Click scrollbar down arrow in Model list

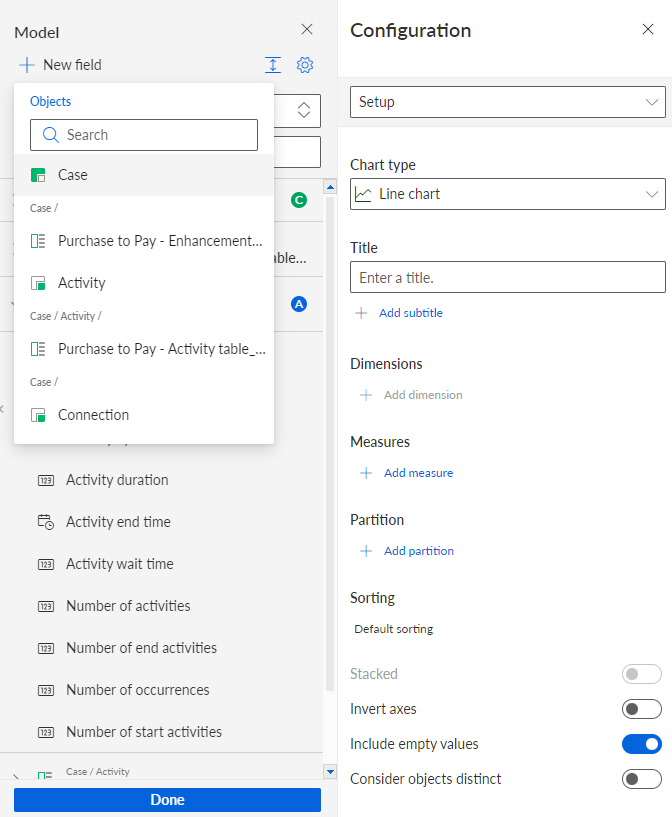(330, 772)
